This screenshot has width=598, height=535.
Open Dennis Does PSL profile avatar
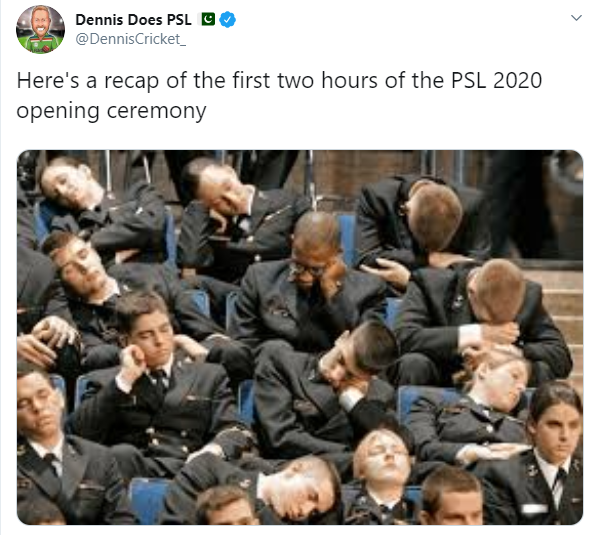pos(40,29)
